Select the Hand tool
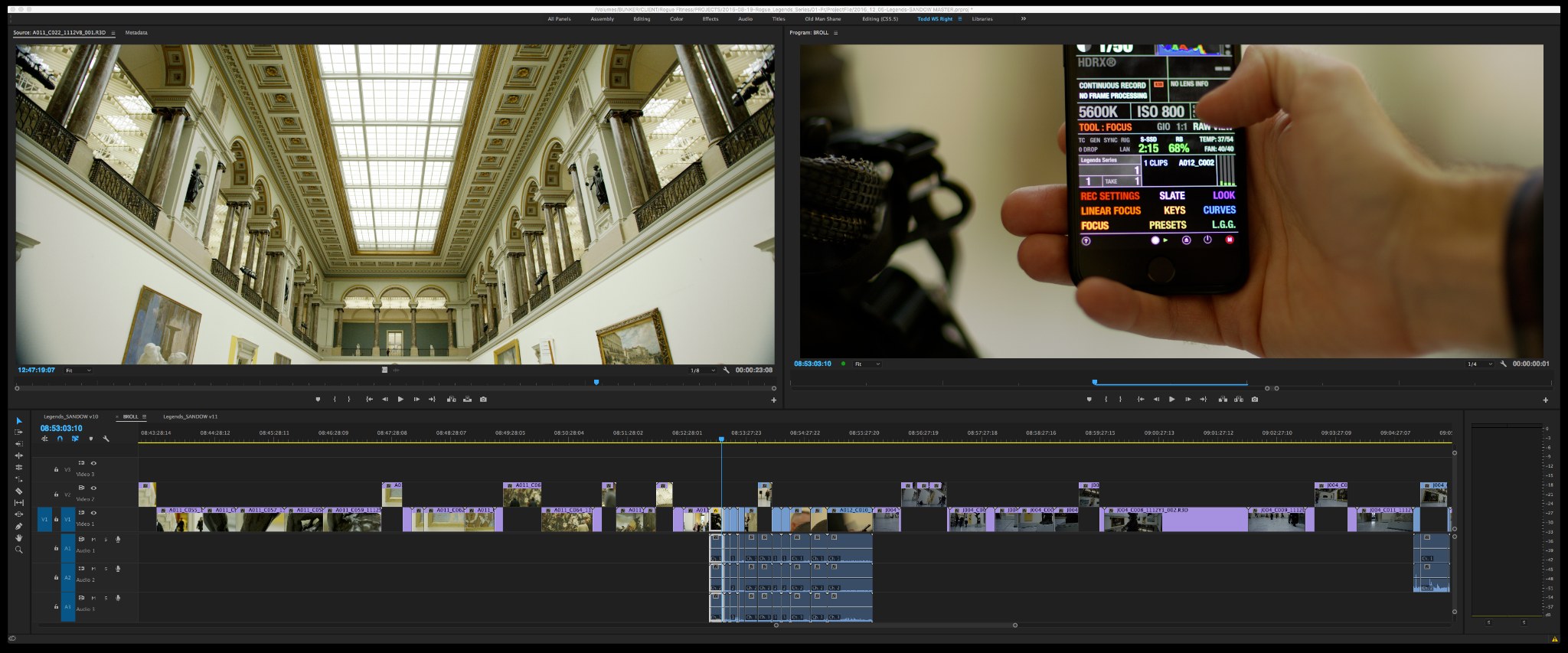 coord(19,538)
